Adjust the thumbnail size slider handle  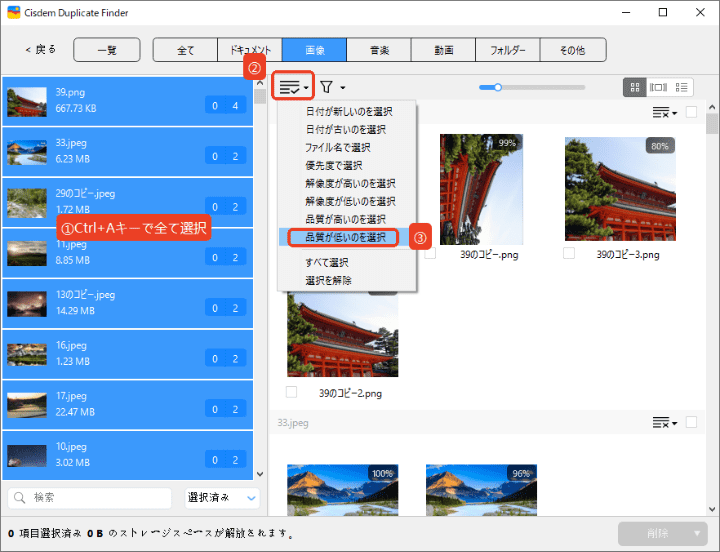click(x=497, y=87)
